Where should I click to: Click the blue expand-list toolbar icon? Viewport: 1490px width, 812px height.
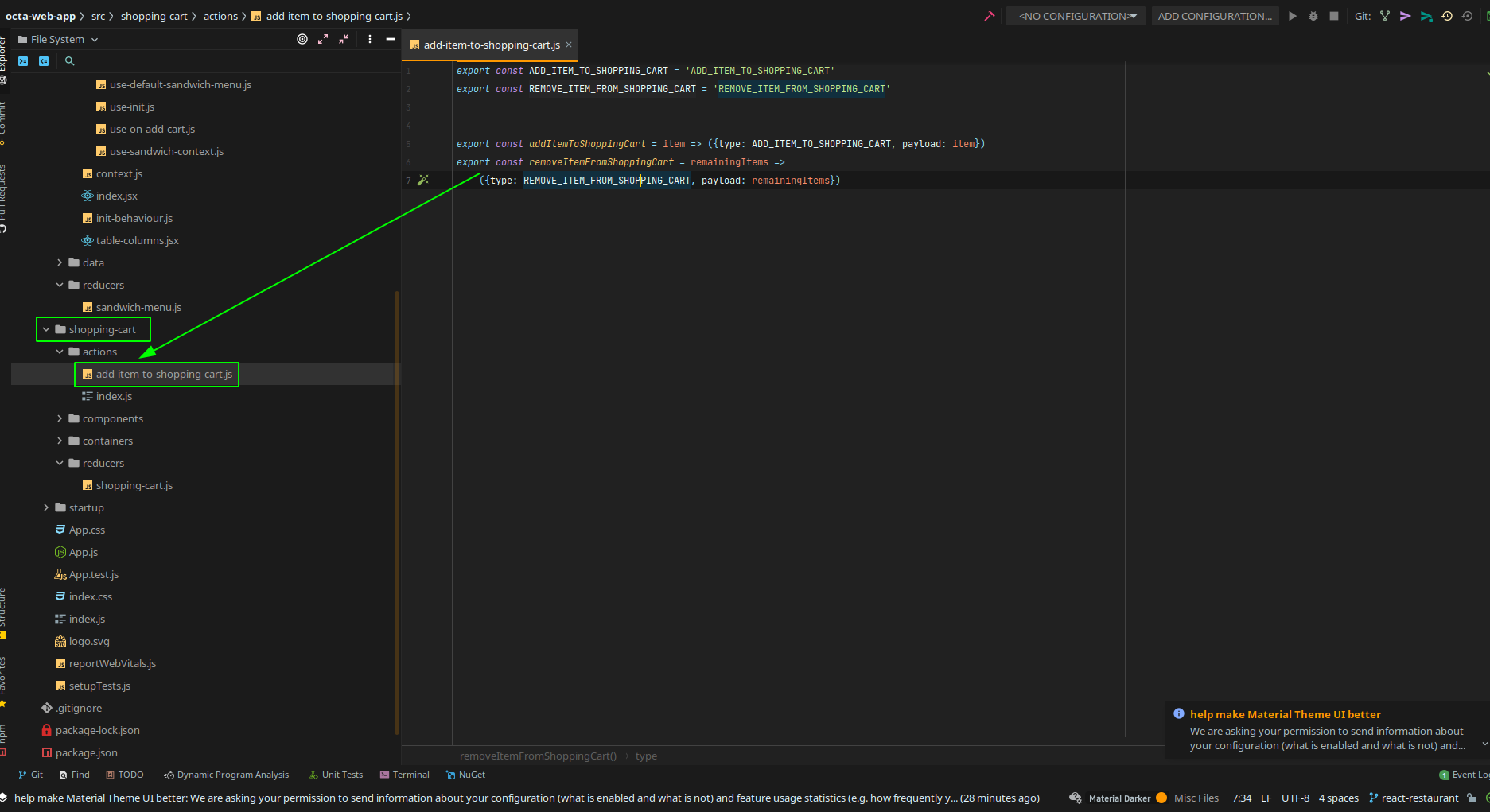coord(23,61)
